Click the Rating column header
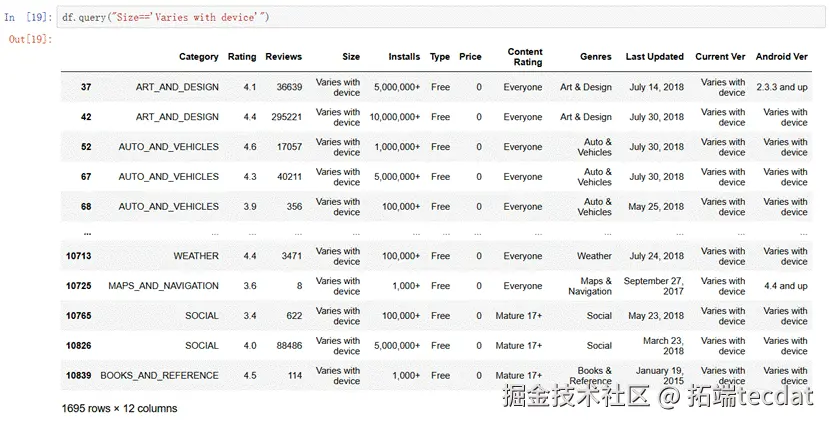The image size is (829, 425). click(x=242, y=57)
